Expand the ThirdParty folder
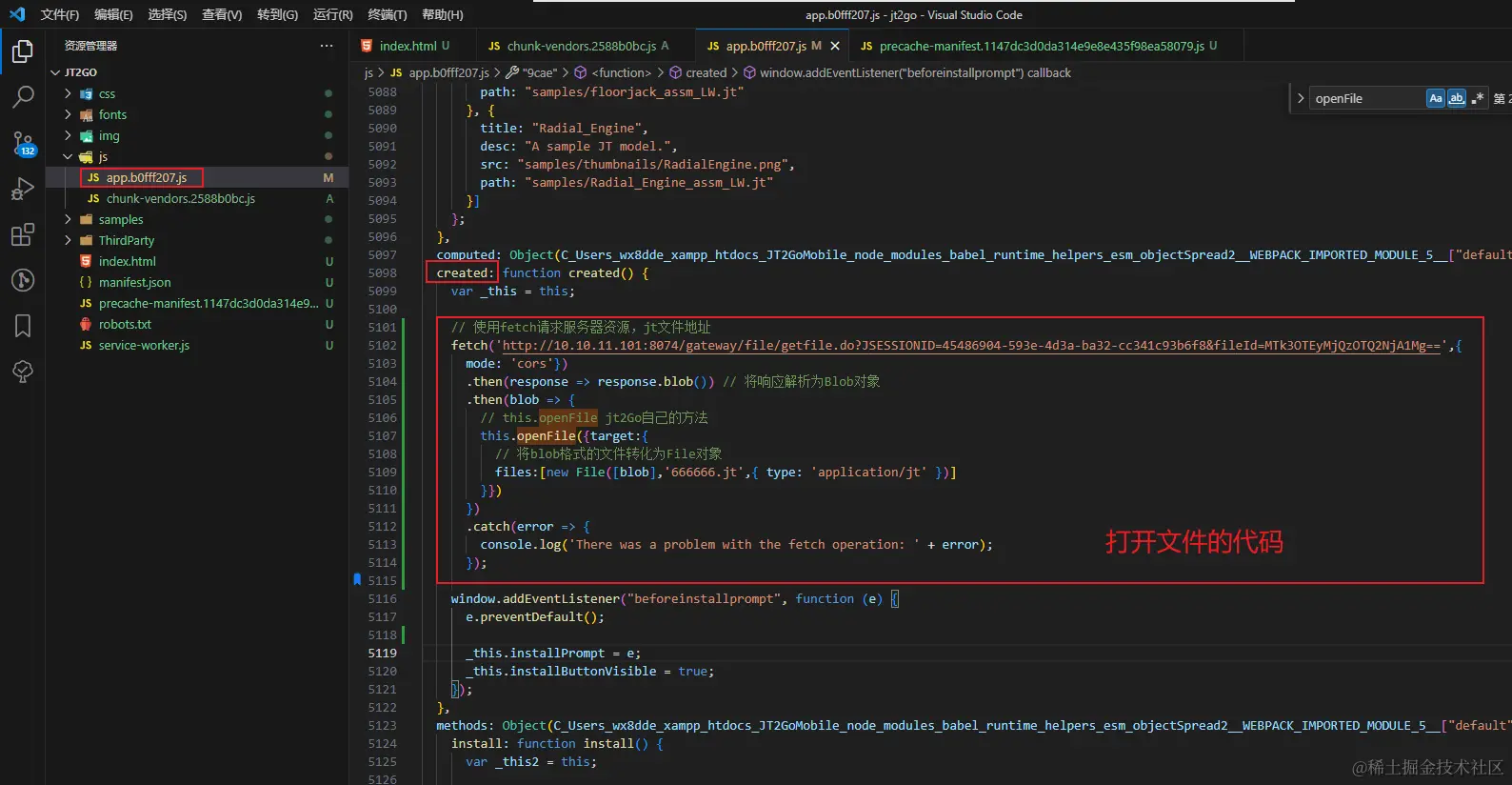 coord(68,240)
